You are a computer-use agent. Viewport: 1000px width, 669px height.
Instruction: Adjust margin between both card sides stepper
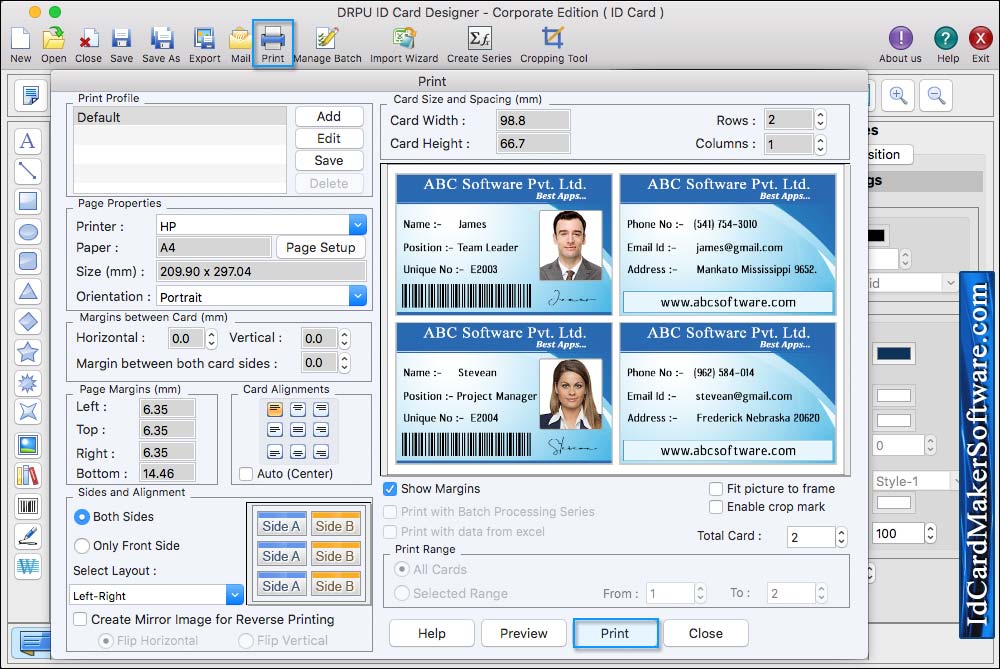click(x=344, y=363)
